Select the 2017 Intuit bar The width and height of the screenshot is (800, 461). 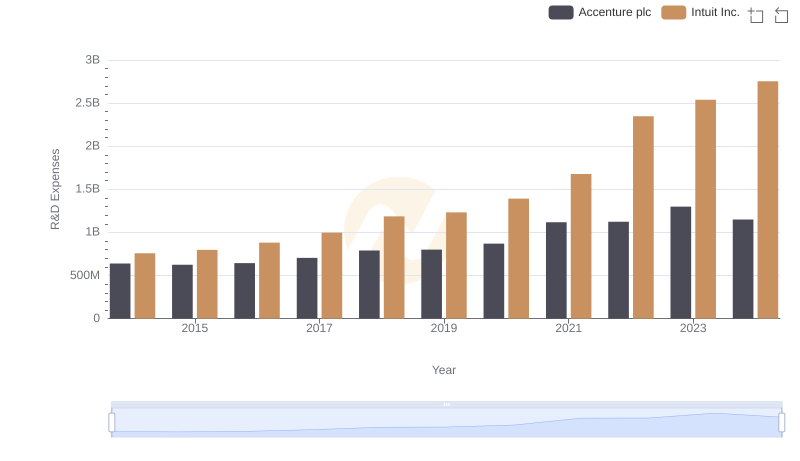click(x=332, y=275)
